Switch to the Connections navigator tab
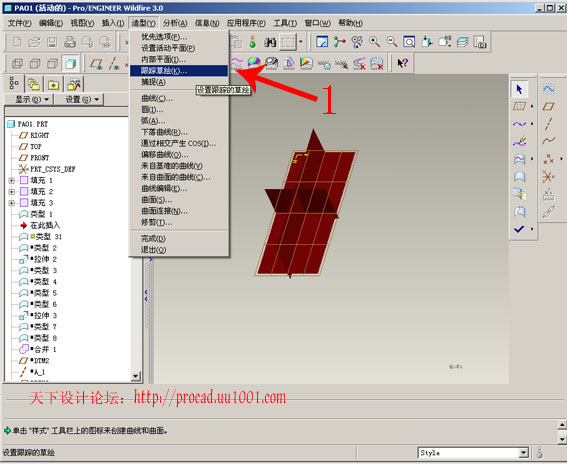This screenshot has height=464, width=567. point(74,85)
